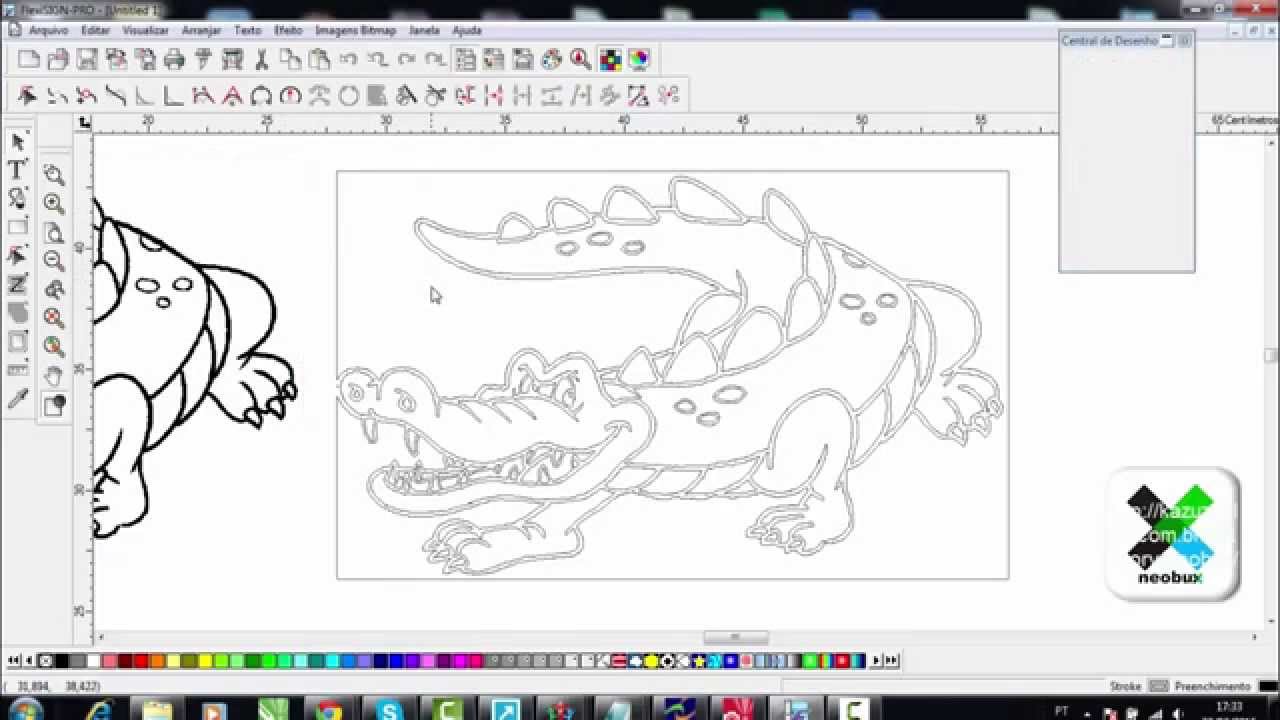1280x720 pixels.
Task: Pick the yellow color swatch
Action: point(205,661)
